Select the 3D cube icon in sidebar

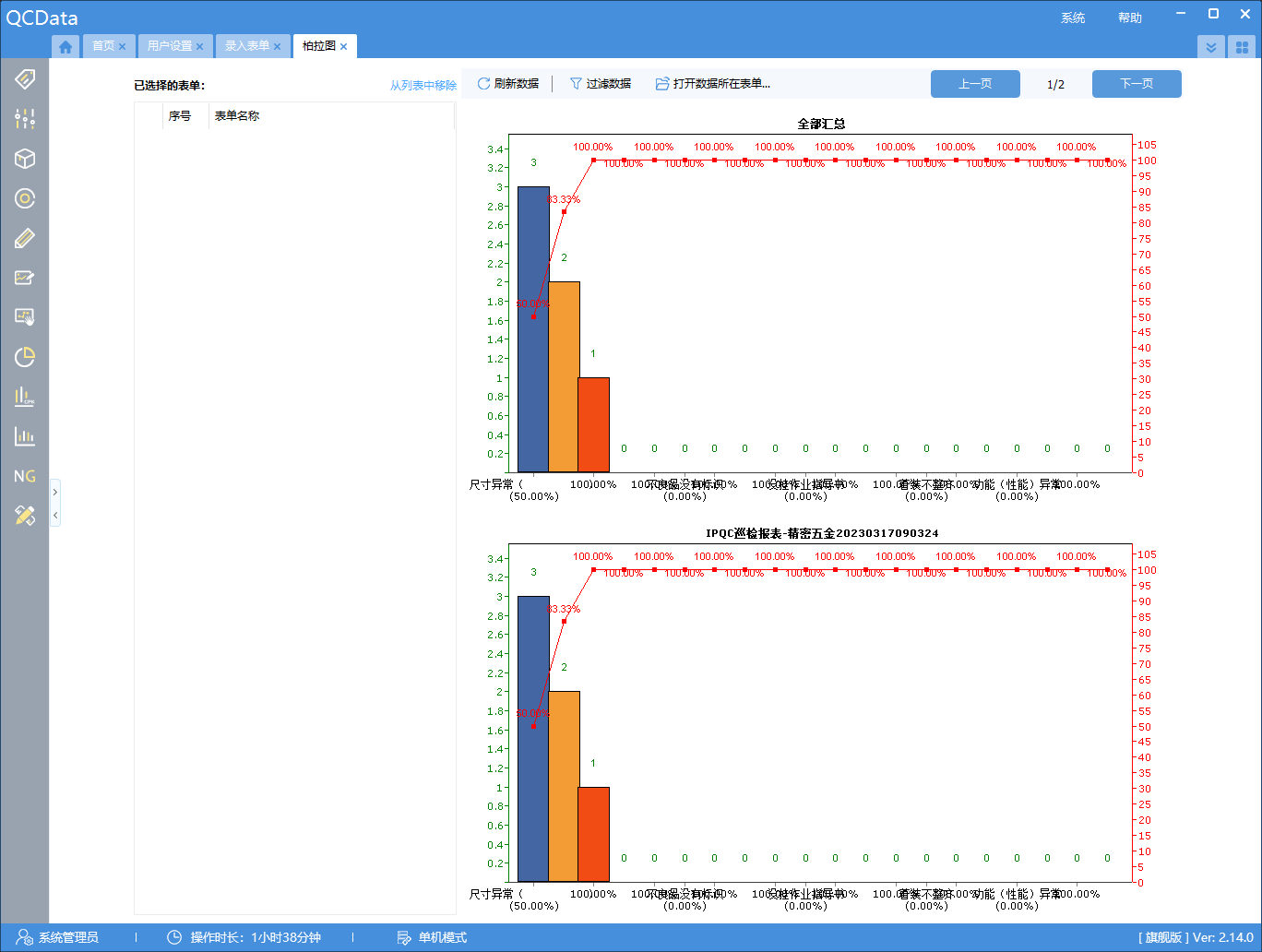coord(25,159)
